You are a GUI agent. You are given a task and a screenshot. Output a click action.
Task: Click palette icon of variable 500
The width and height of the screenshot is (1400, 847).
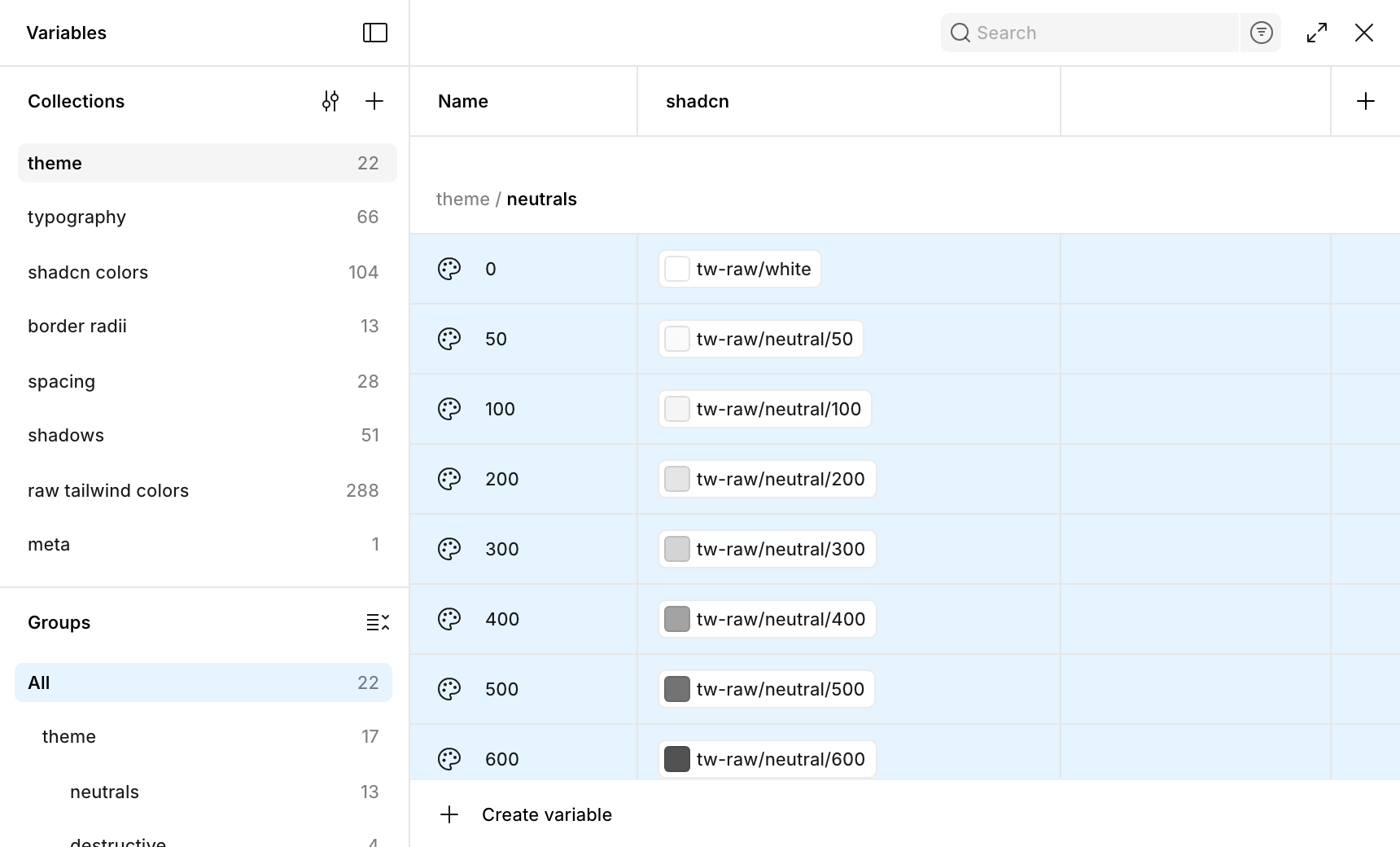tap(449, 689)
